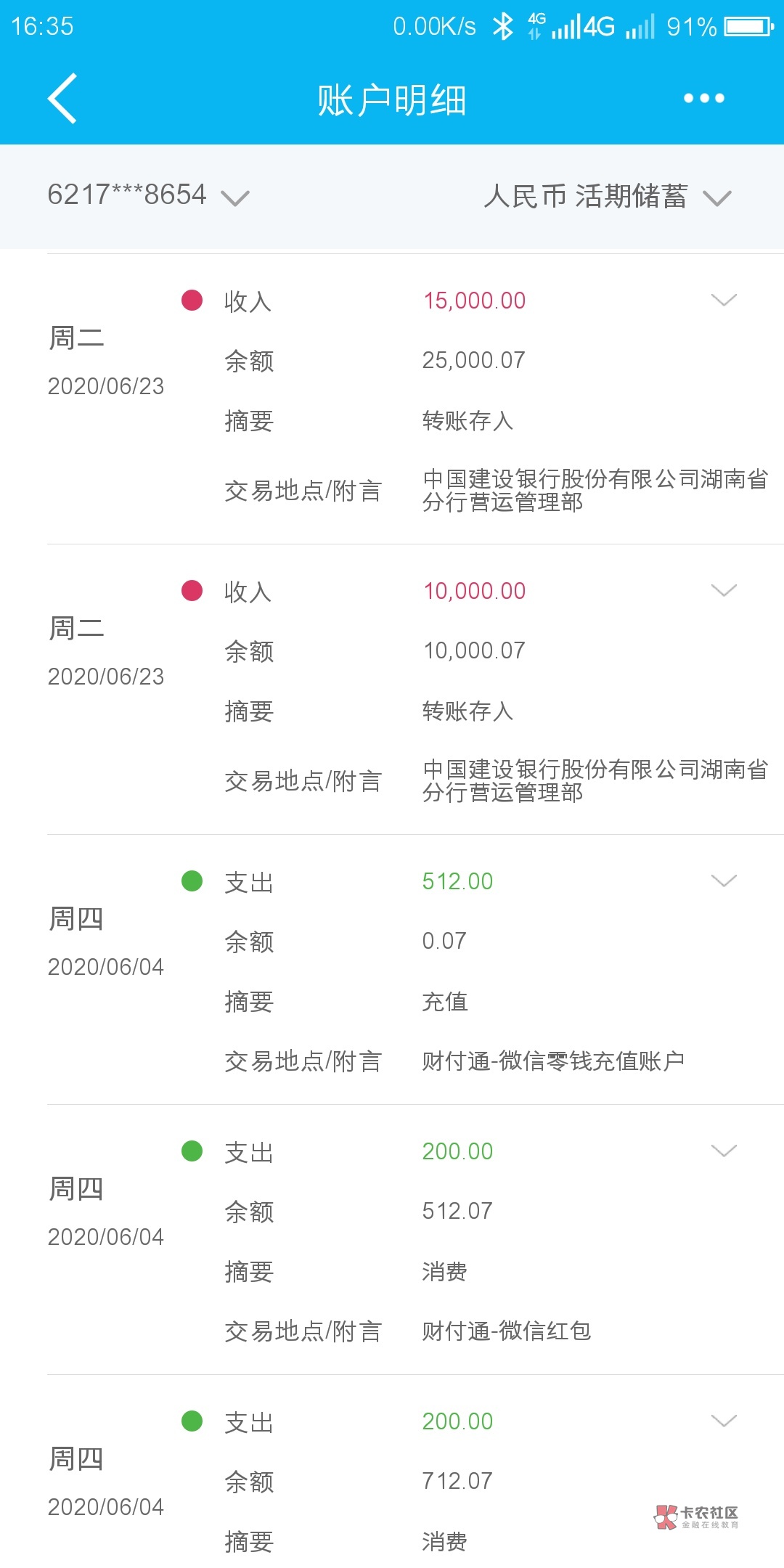Expand the 10,000.00 income transaction details

pos(724,590)
